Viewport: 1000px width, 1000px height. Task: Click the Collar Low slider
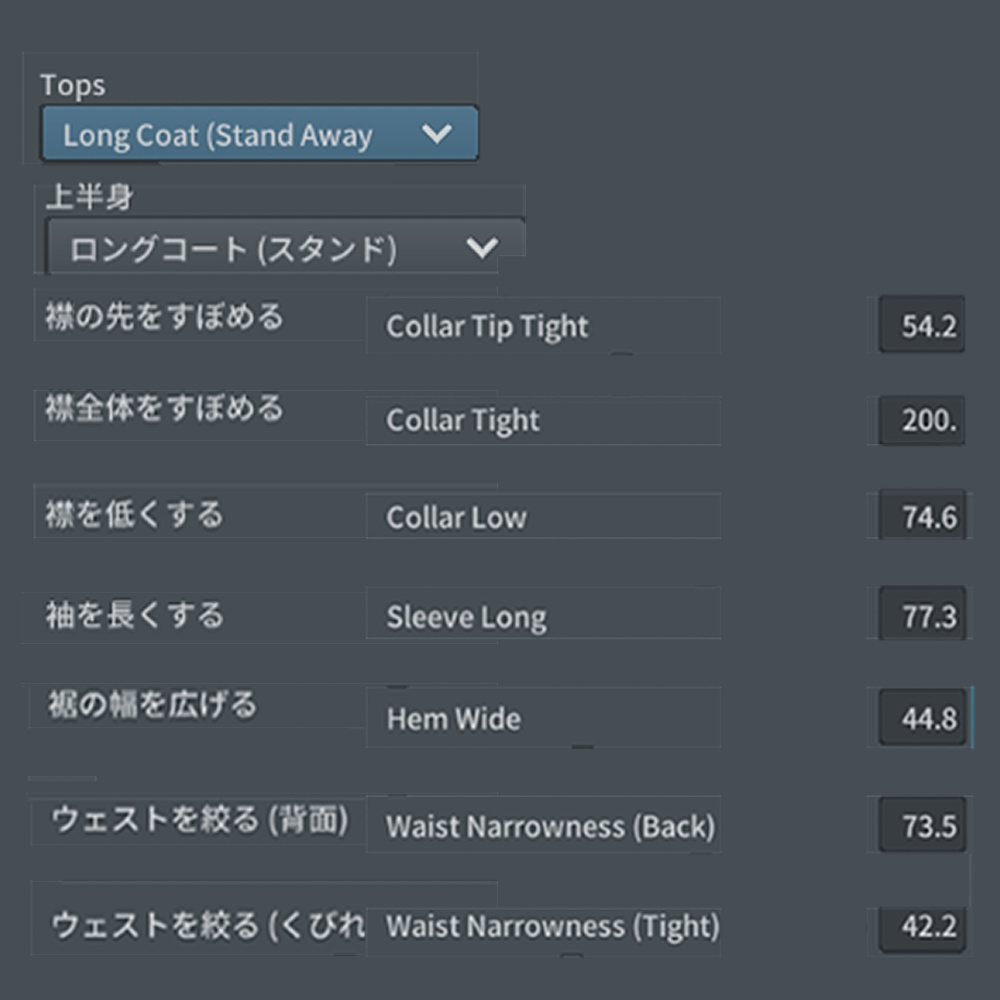point(545,517)
